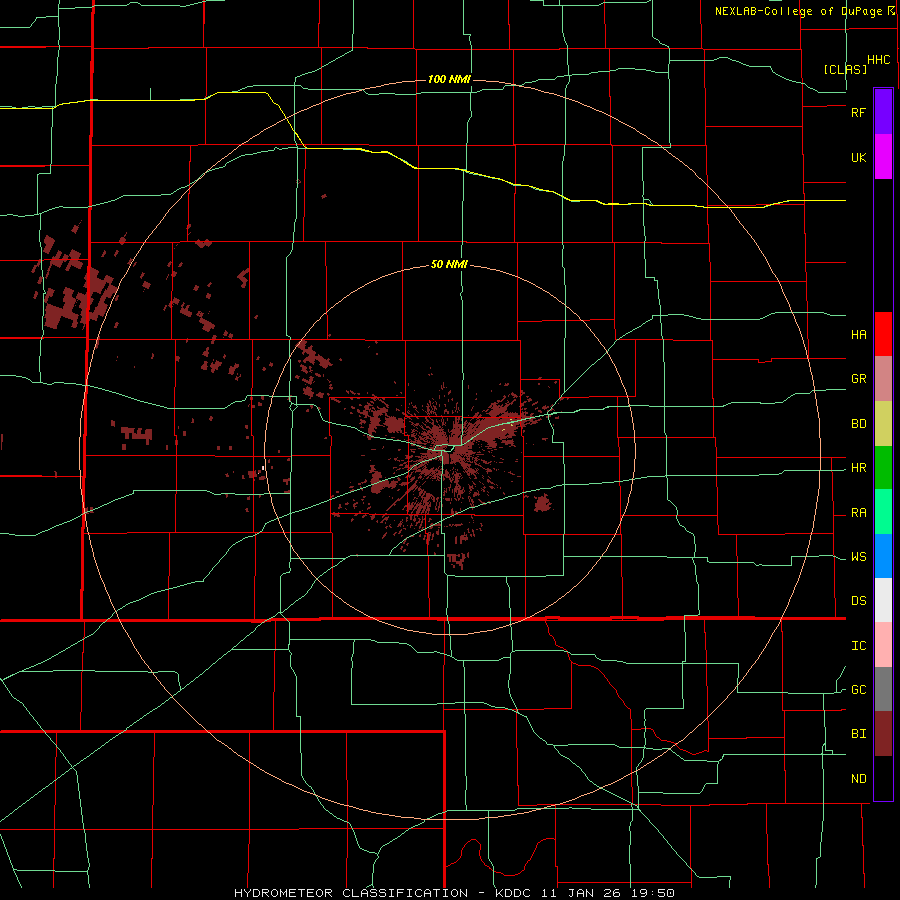The width and height of the screenshot is (900, 900).
Task: Click the 50 NMI range ring label
Action: (449, 265)
